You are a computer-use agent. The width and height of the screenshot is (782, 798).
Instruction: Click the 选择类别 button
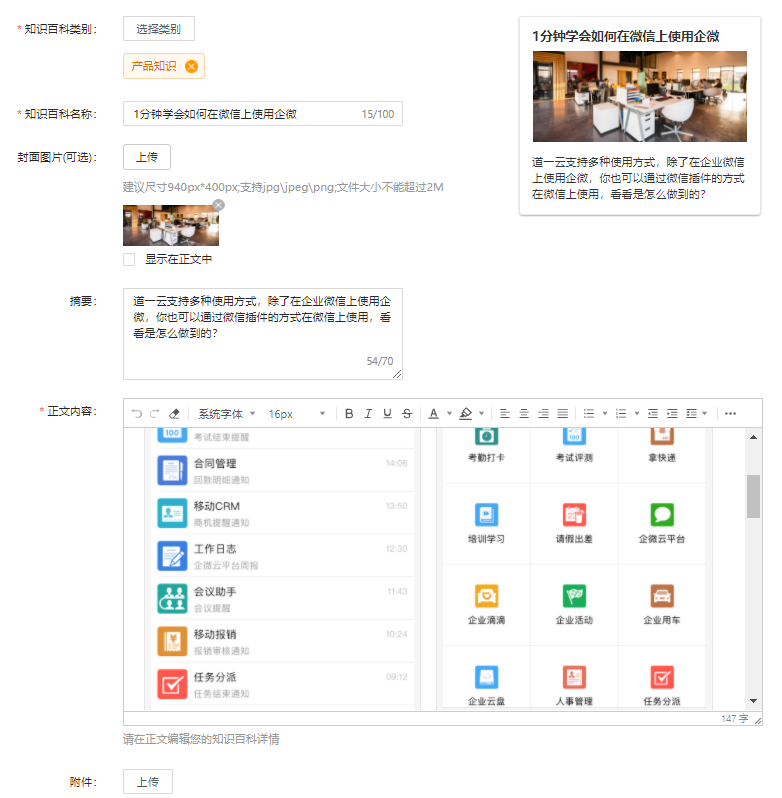pos(159,29)
